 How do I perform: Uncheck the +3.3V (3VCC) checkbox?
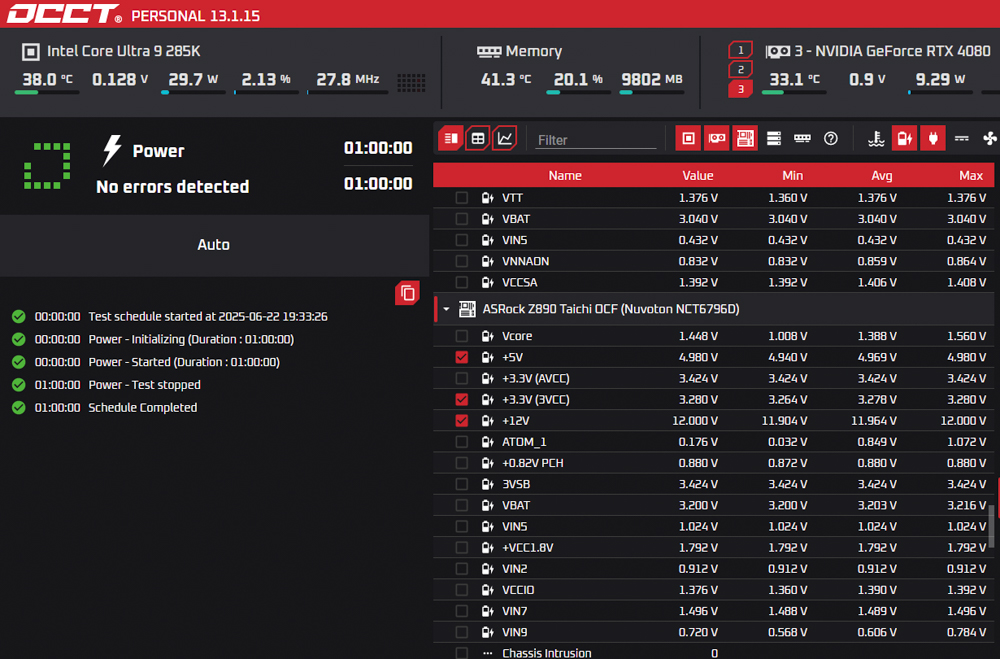(x=462, y=399)
